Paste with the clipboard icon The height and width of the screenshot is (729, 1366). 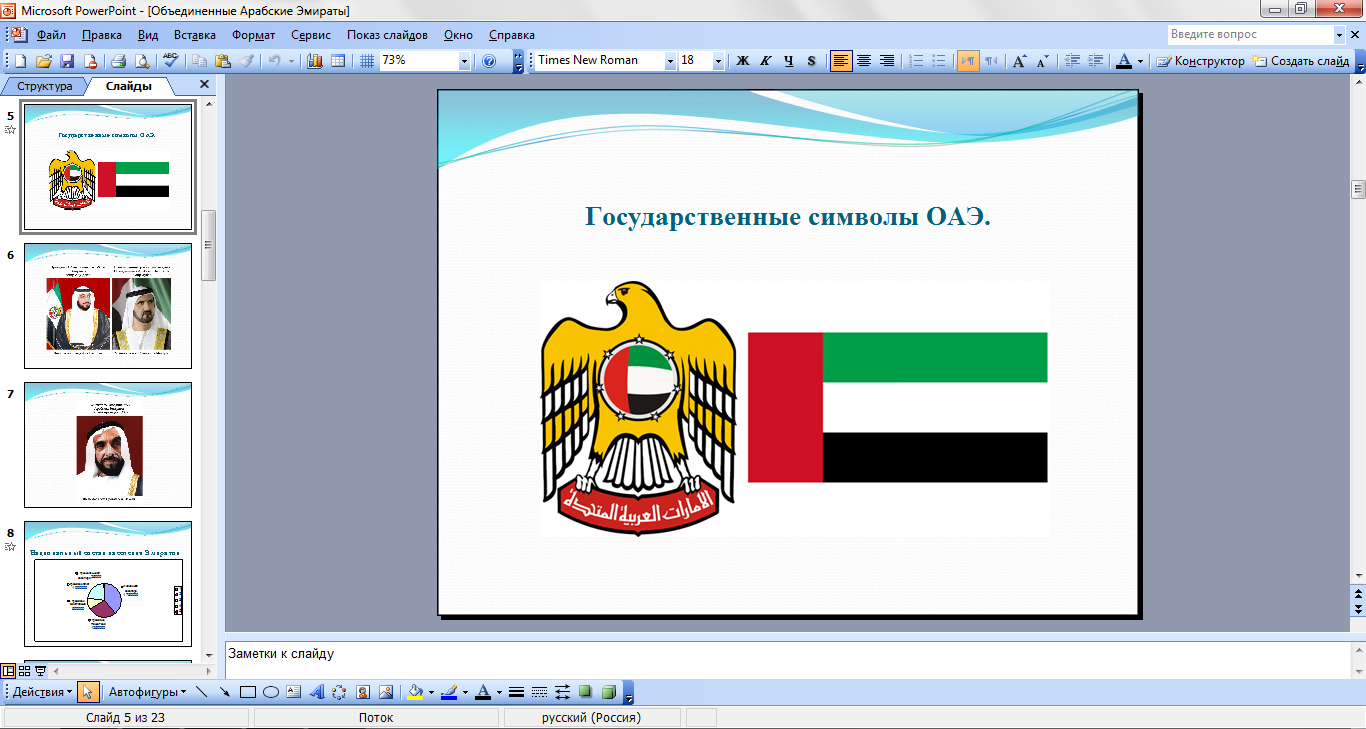224,61
